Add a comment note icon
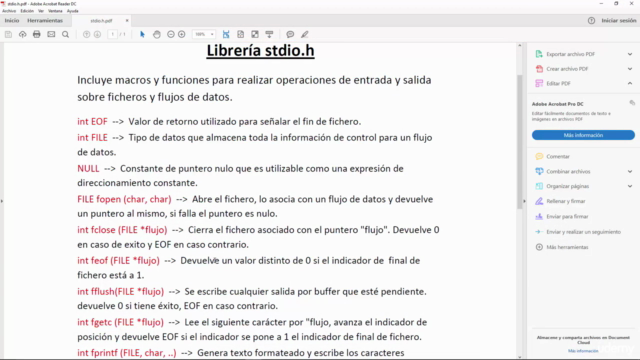Viewport: 640px width, 360px height. pos(290,35)
